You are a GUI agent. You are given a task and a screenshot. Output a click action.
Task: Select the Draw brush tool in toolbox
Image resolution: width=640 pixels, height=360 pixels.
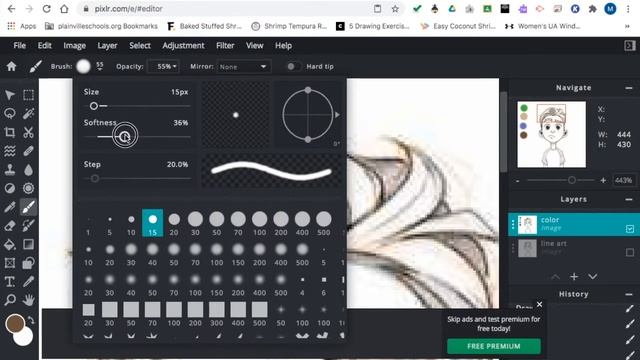[x=28, y=207]
